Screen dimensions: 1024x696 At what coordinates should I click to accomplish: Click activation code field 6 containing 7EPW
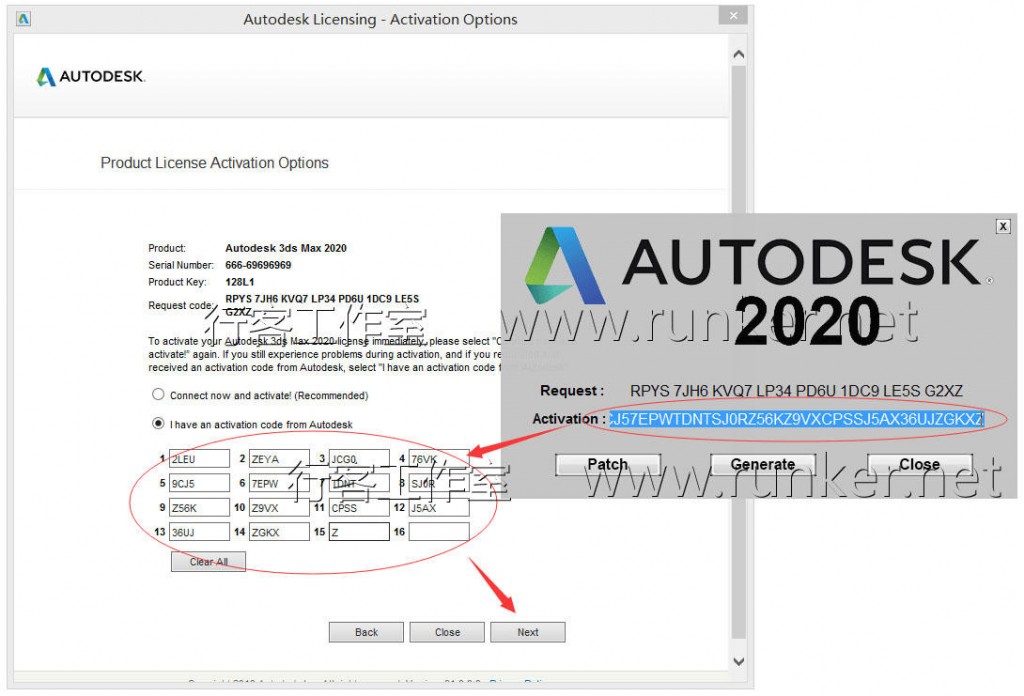[280, 483]
